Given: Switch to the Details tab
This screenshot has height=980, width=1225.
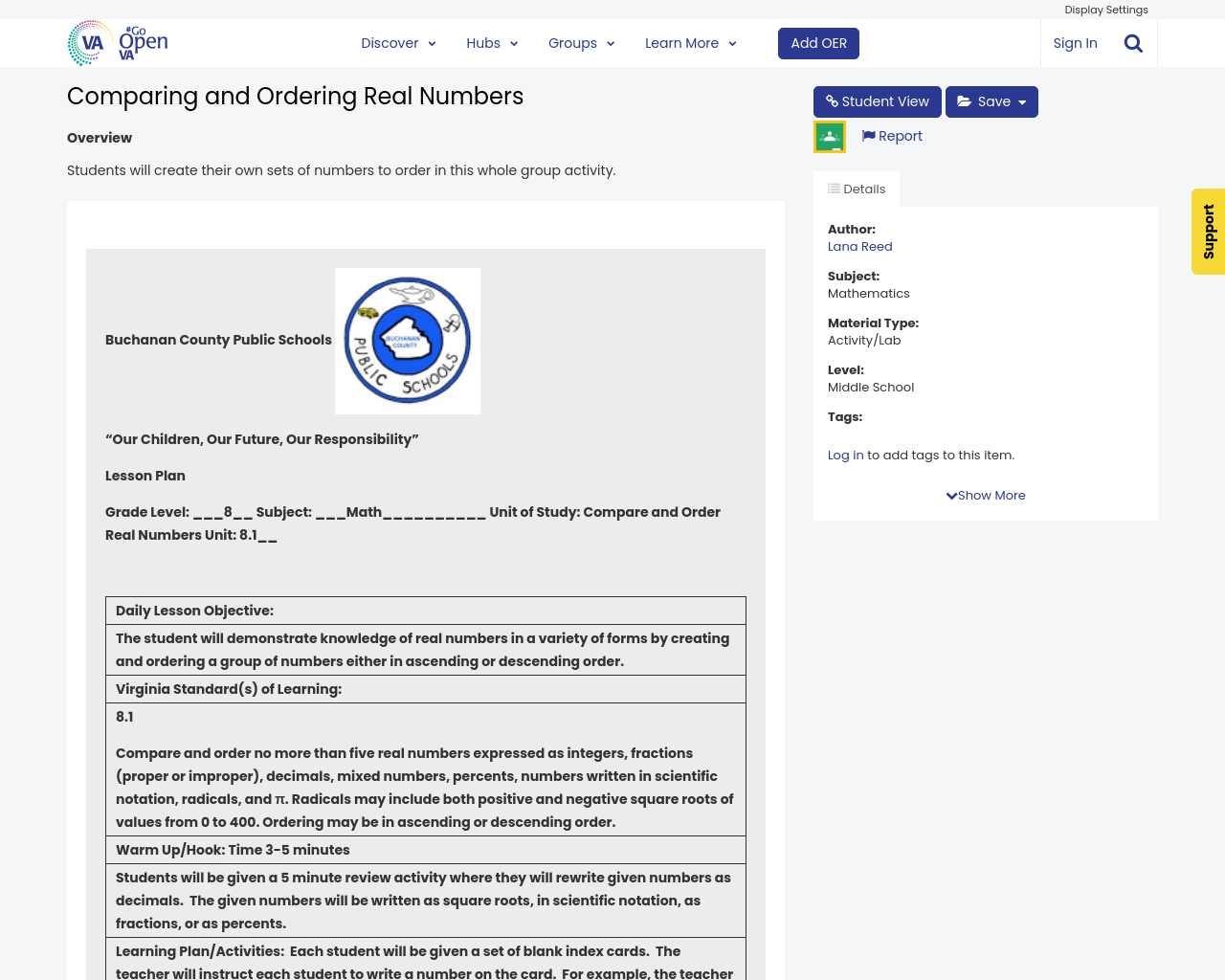Looking at the screenshot, I should (857, 189).
